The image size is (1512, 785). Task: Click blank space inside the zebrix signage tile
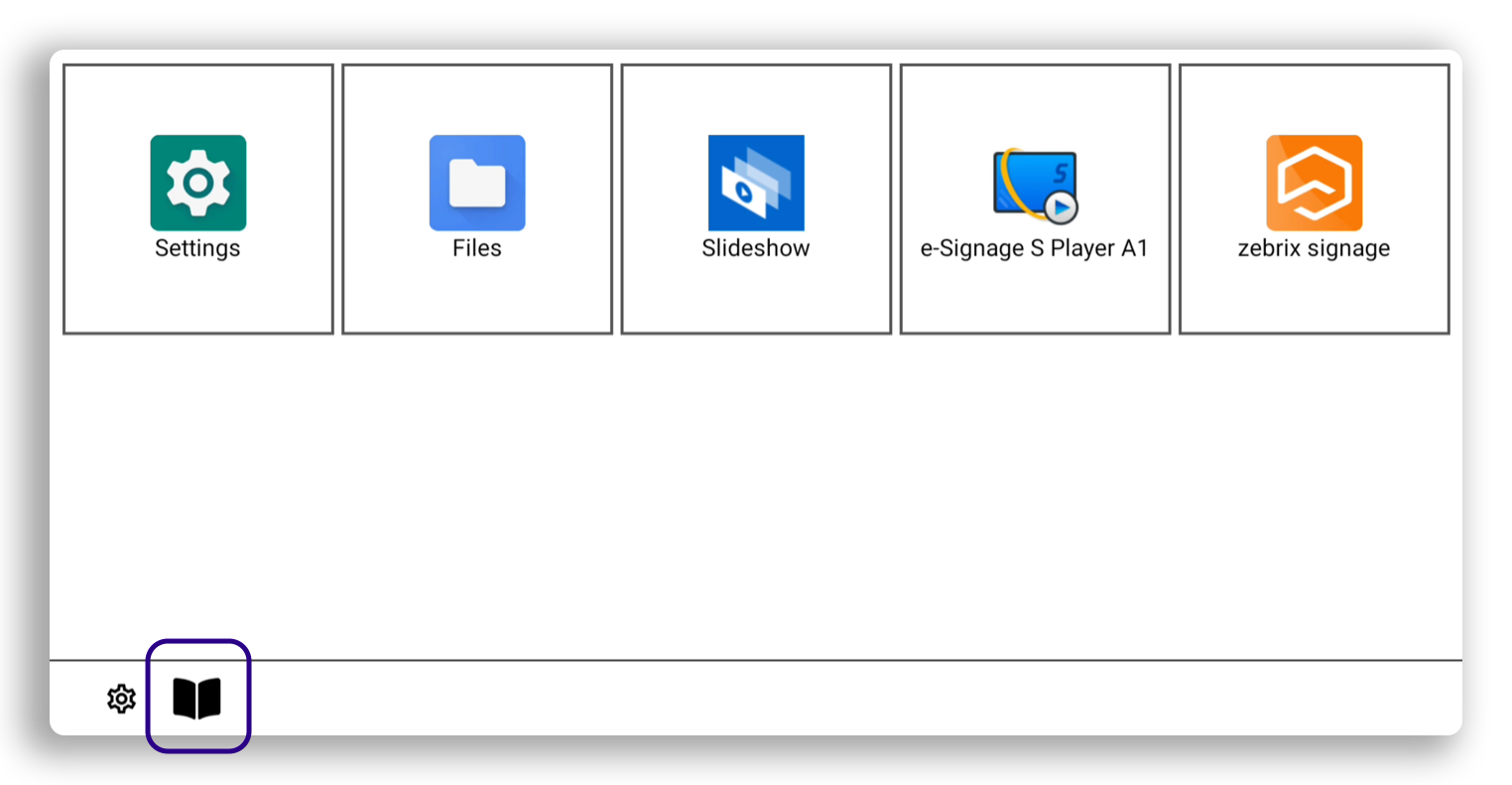coord(1314,298)
